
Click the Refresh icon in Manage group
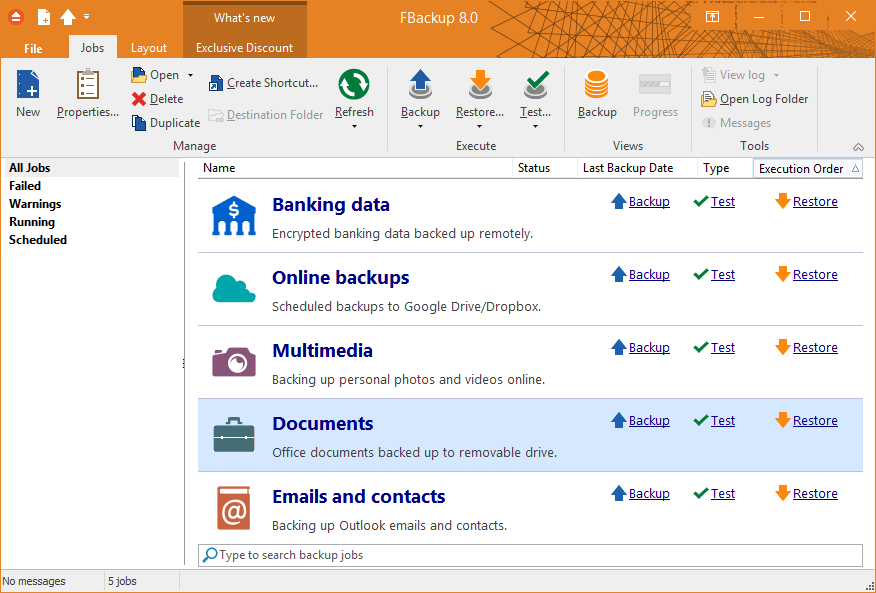[x=354, y=86]
